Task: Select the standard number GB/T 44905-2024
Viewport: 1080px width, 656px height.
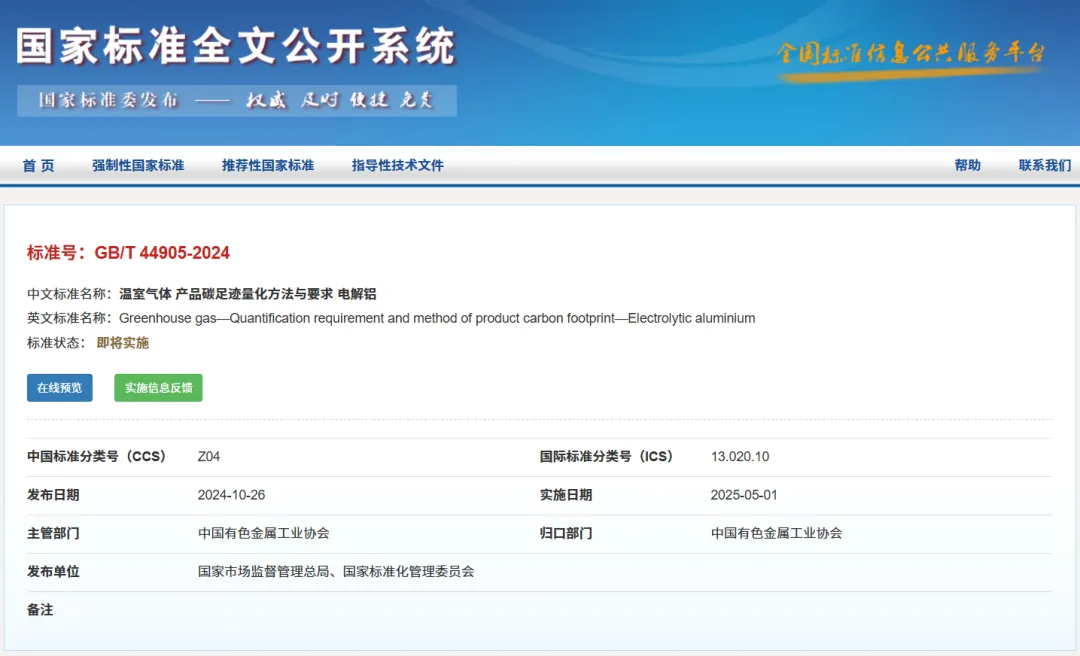Action: click(163, 253)
